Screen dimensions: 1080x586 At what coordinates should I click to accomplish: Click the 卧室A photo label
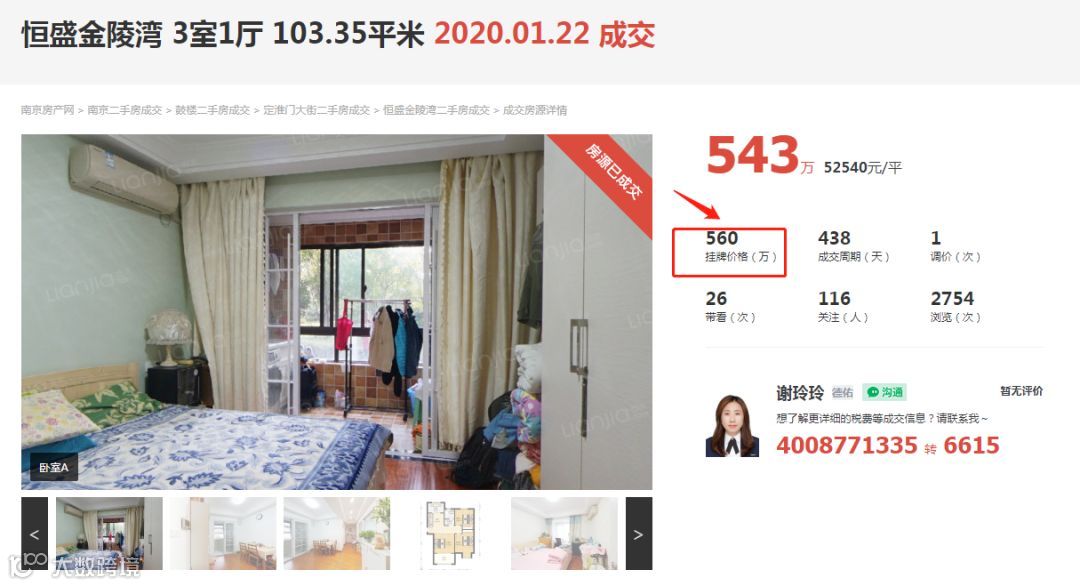click(53, 468)
